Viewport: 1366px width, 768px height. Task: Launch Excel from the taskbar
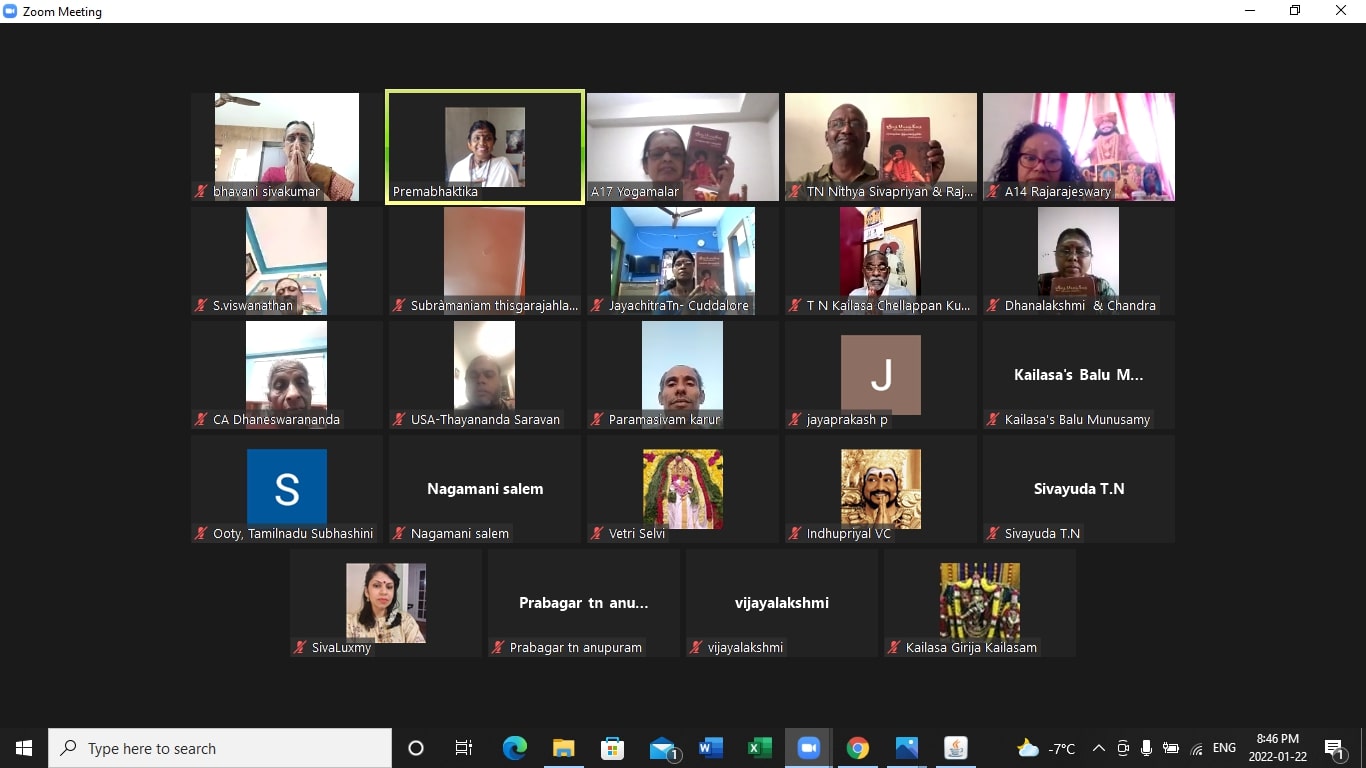point(760,748)
